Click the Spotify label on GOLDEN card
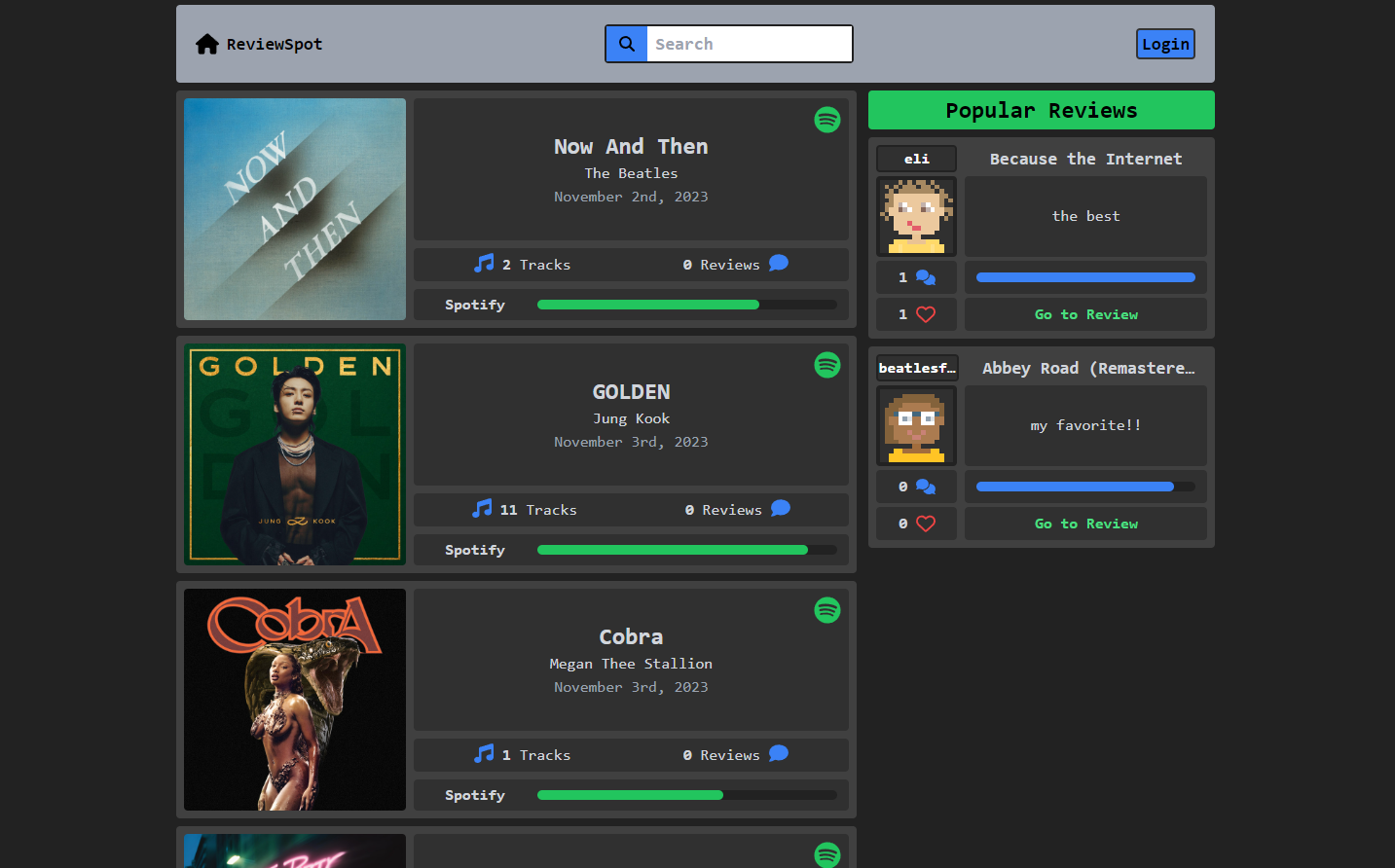Screen dimensions: 1395x868 pyautogui.click(x=475, y=550)
